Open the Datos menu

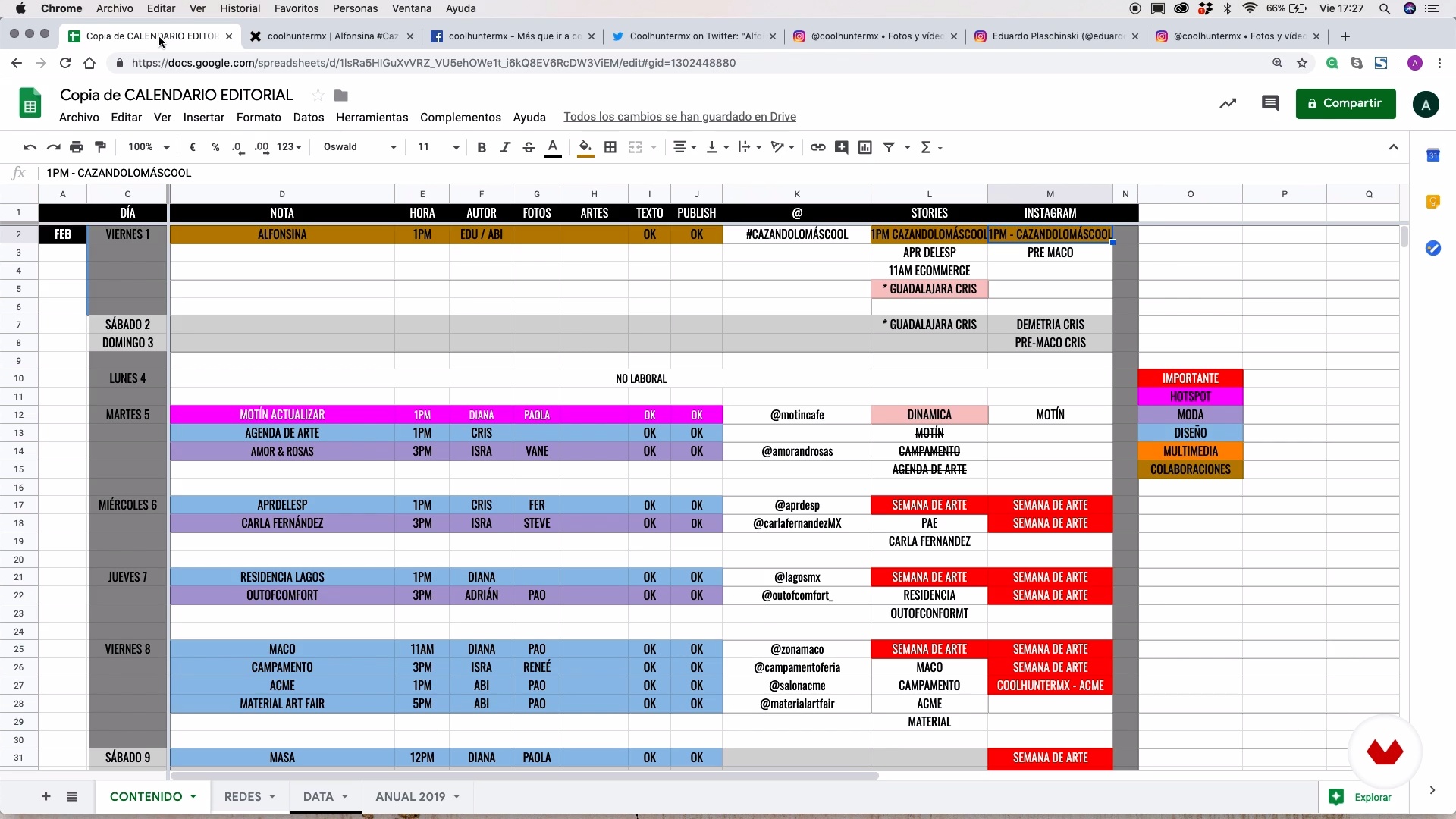[x=309, y=117]
